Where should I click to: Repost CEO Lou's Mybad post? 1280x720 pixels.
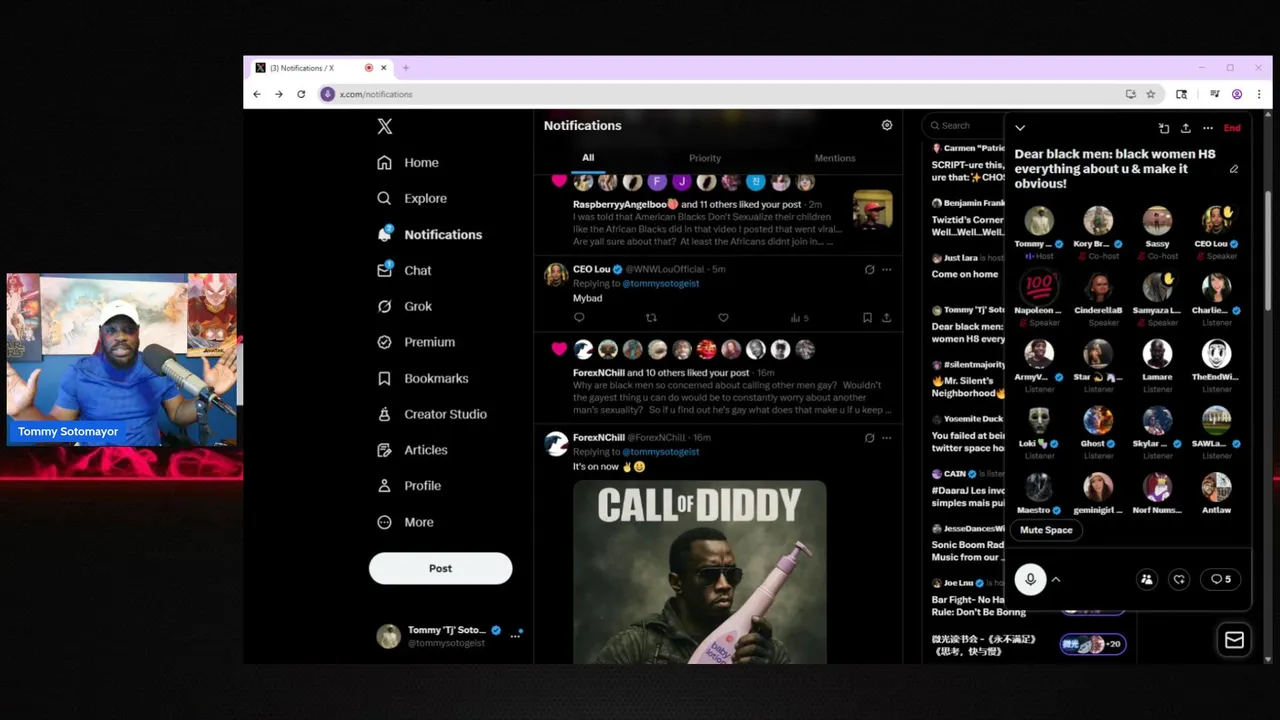[x=651, y=318]
